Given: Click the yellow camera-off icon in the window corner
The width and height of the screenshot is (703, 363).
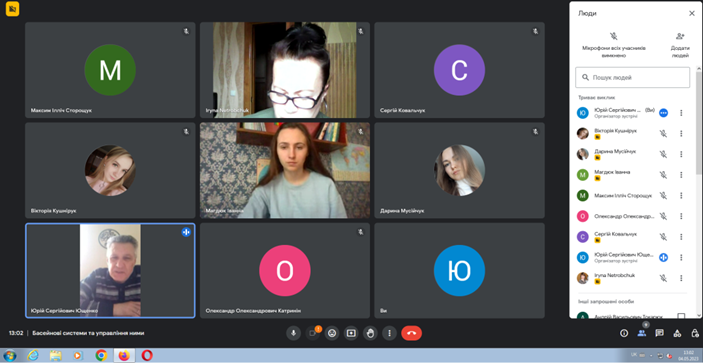Looking at the screenshot, I should (x=12, y=9).
